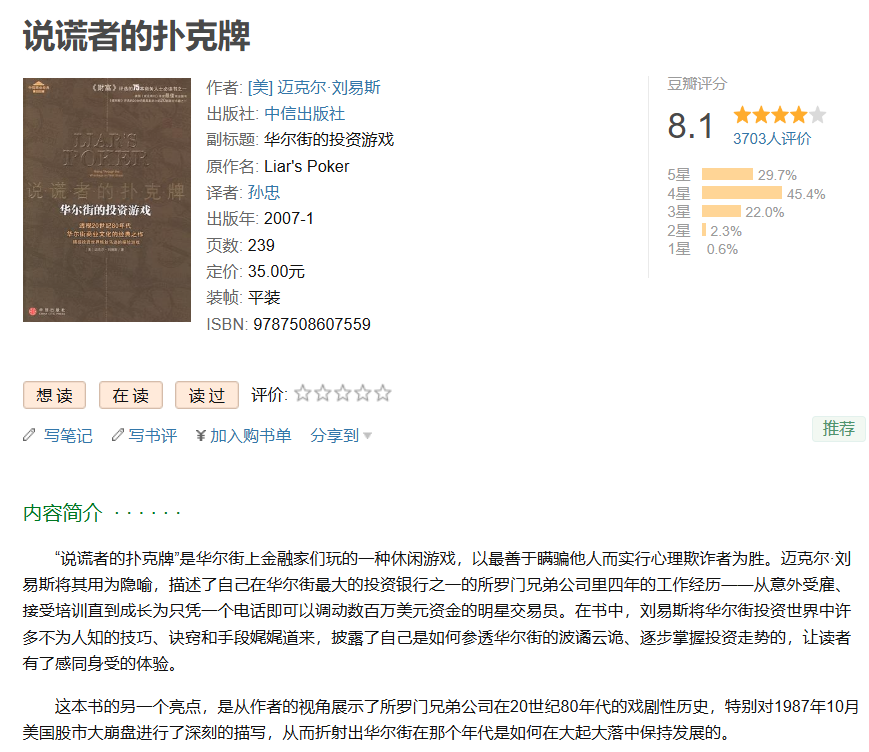Click the 4星 rating bar
The height and width of the screenshot is (752, 869).
[742, 193]
